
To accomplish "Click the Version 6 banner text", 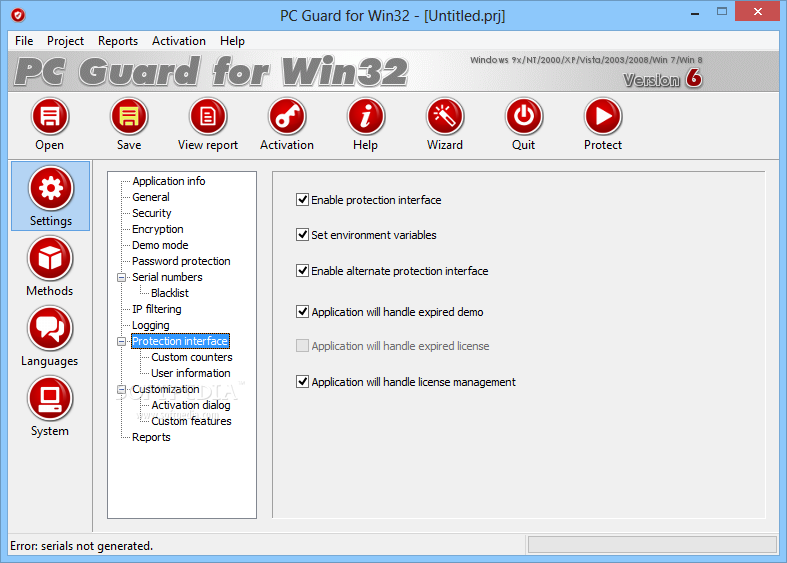I will point(663,79).
